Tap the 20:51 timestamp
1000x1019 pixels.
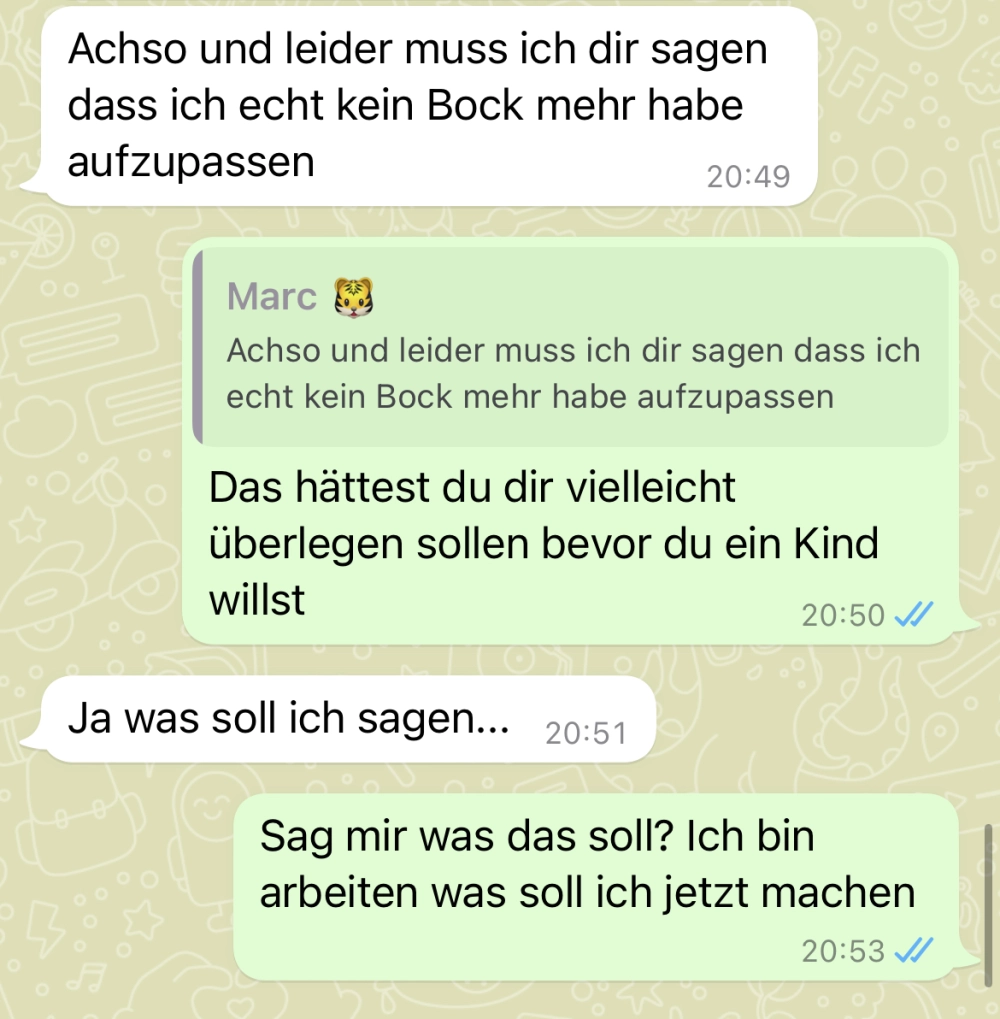[585, 734]
